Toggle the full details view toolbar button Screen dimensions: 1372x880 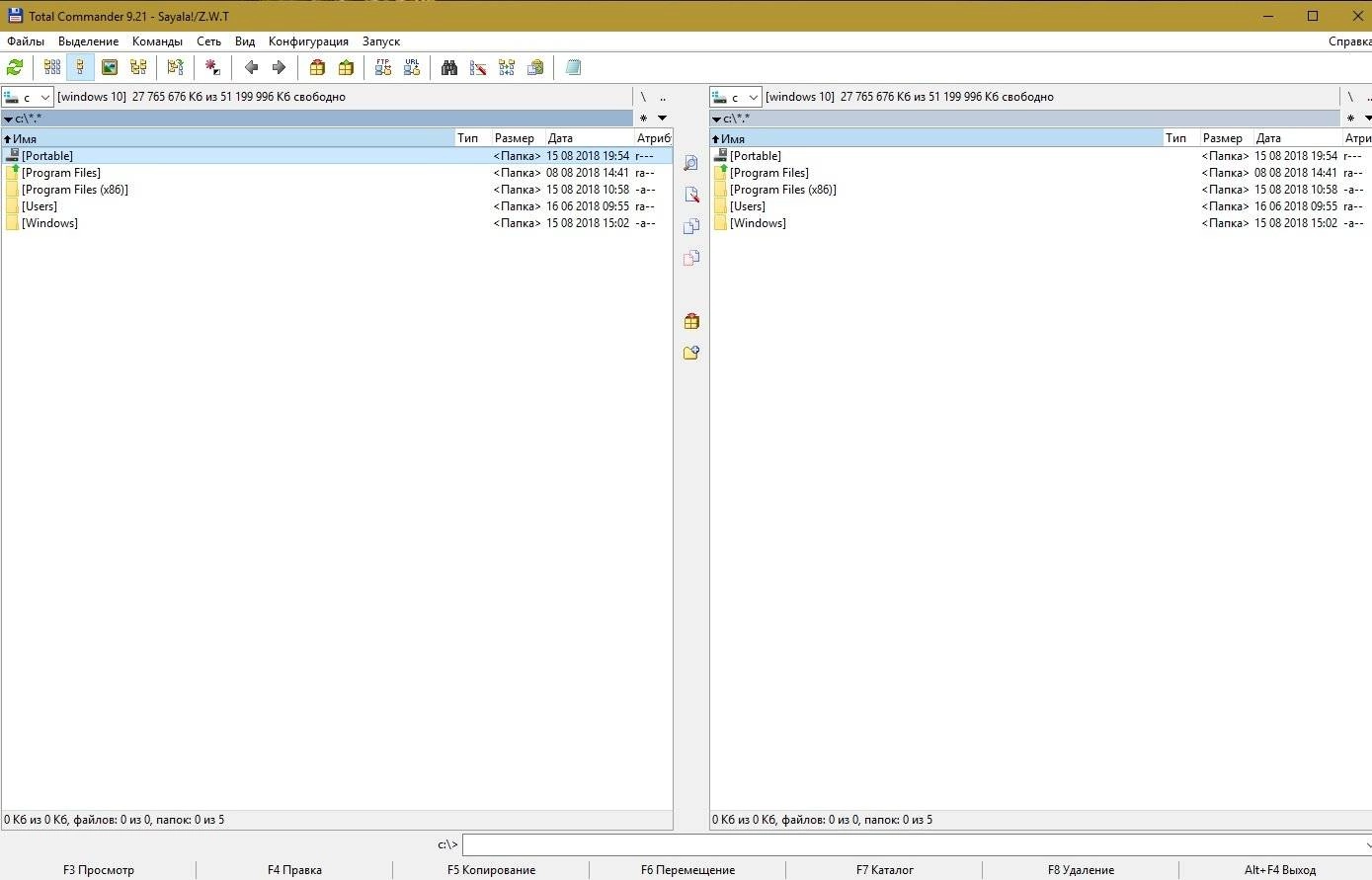pos(80,67)
